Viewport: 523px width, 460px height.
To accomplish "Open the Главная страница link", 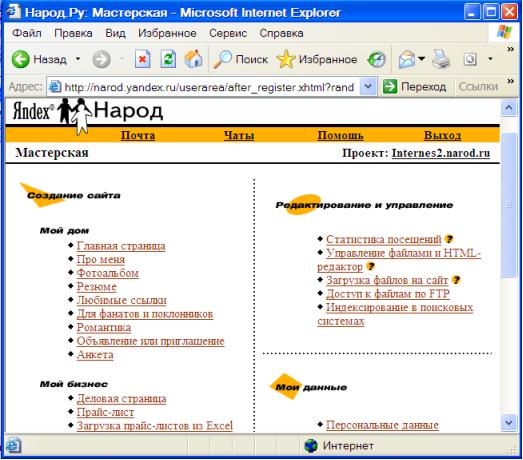I will (121, 246).
